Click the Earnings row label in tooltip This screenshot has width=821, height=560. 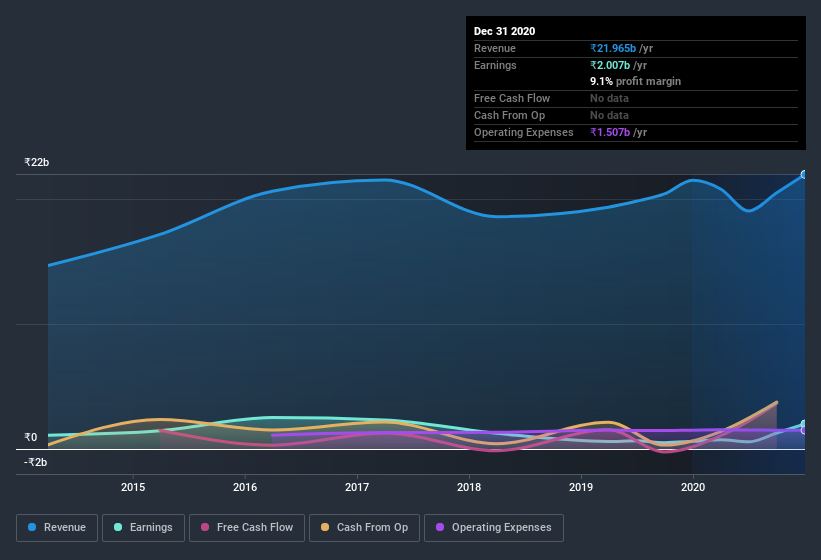click(495, 65)
